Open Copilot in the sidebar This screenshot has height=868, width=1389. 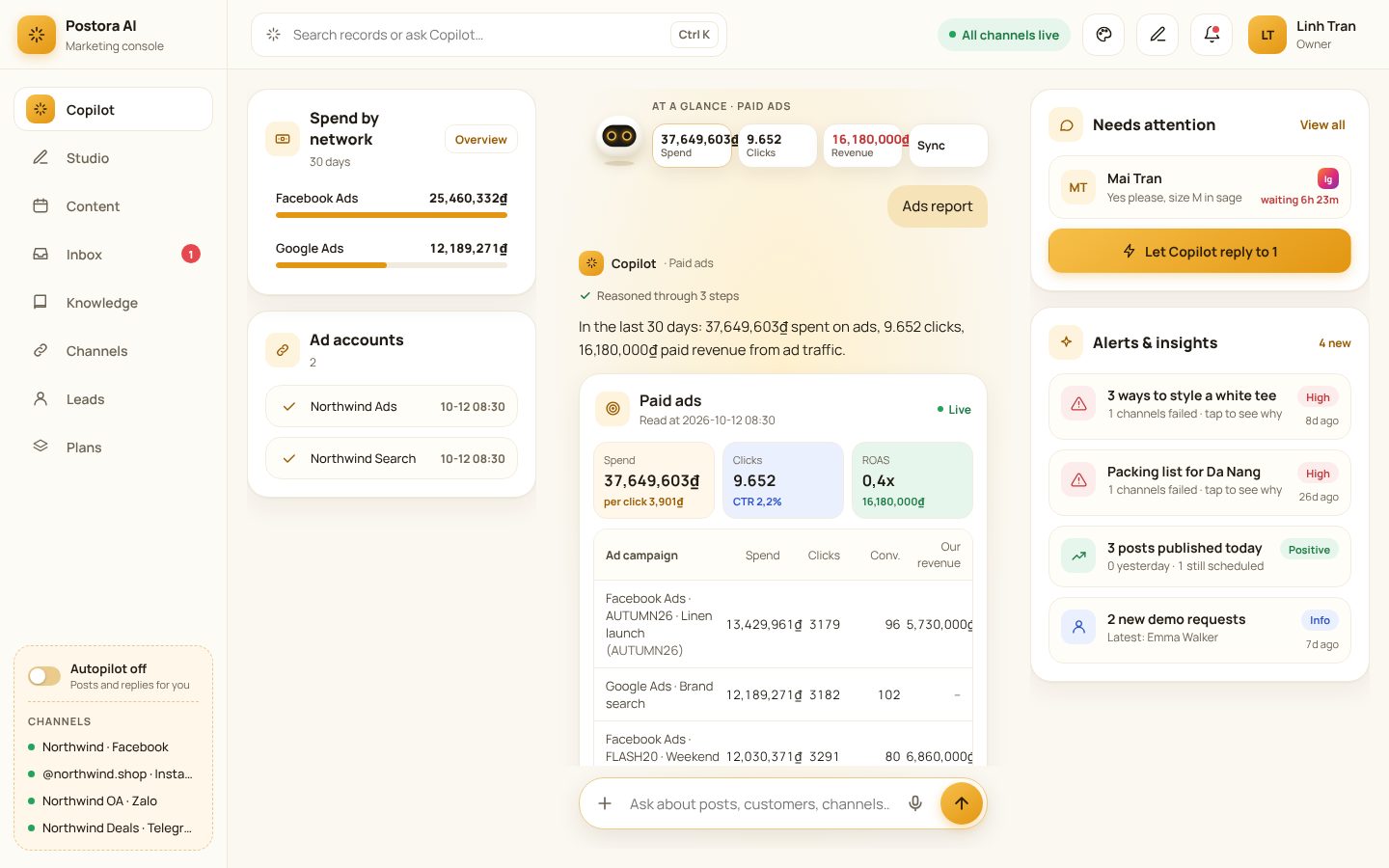(x=113, y=109)
